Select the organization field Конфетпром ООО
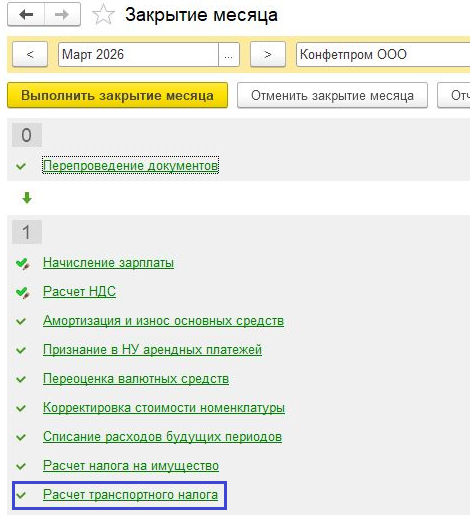Viewport: 470px width, 515px height. (383, 54)
